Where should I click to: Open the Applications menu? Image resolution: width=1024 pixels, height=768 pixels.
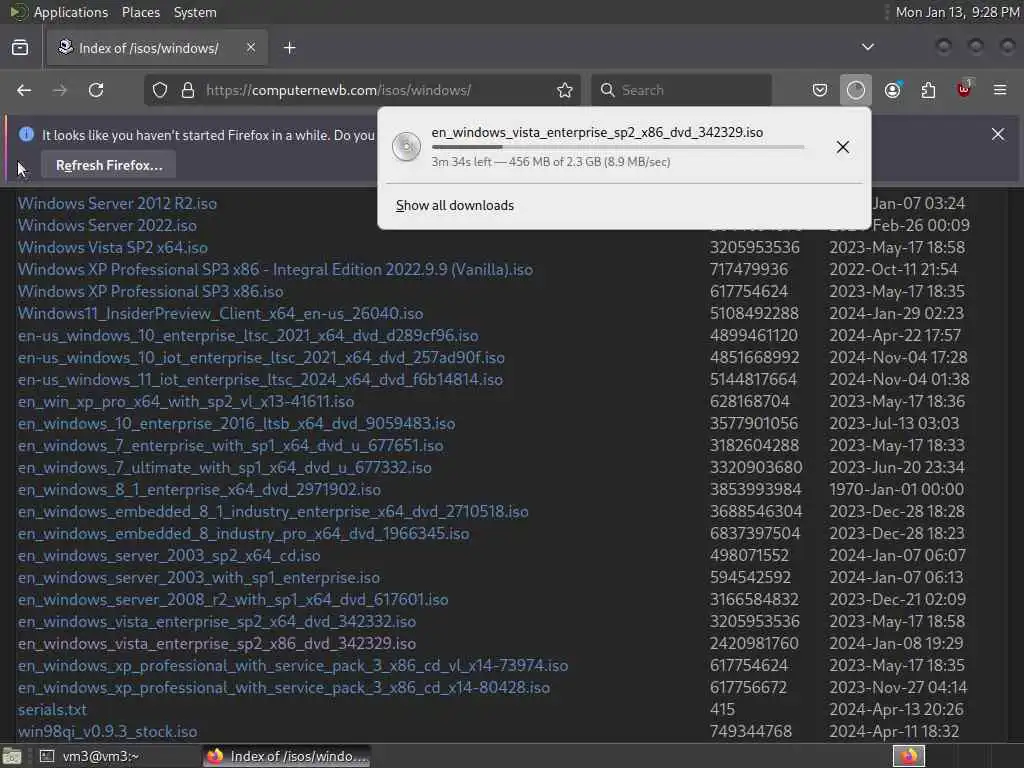coord(71,12)
